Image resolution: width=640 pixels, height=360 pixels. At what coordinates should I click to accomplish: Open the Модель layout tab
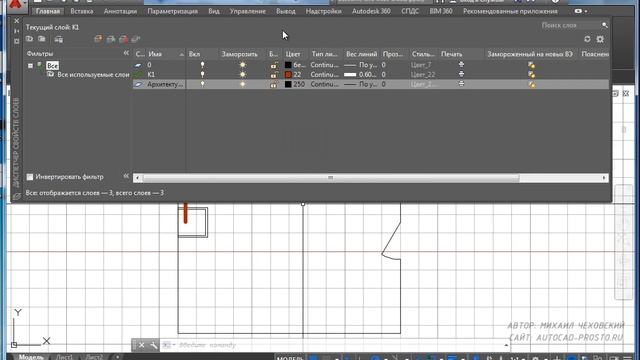click(x=31, y=357)
